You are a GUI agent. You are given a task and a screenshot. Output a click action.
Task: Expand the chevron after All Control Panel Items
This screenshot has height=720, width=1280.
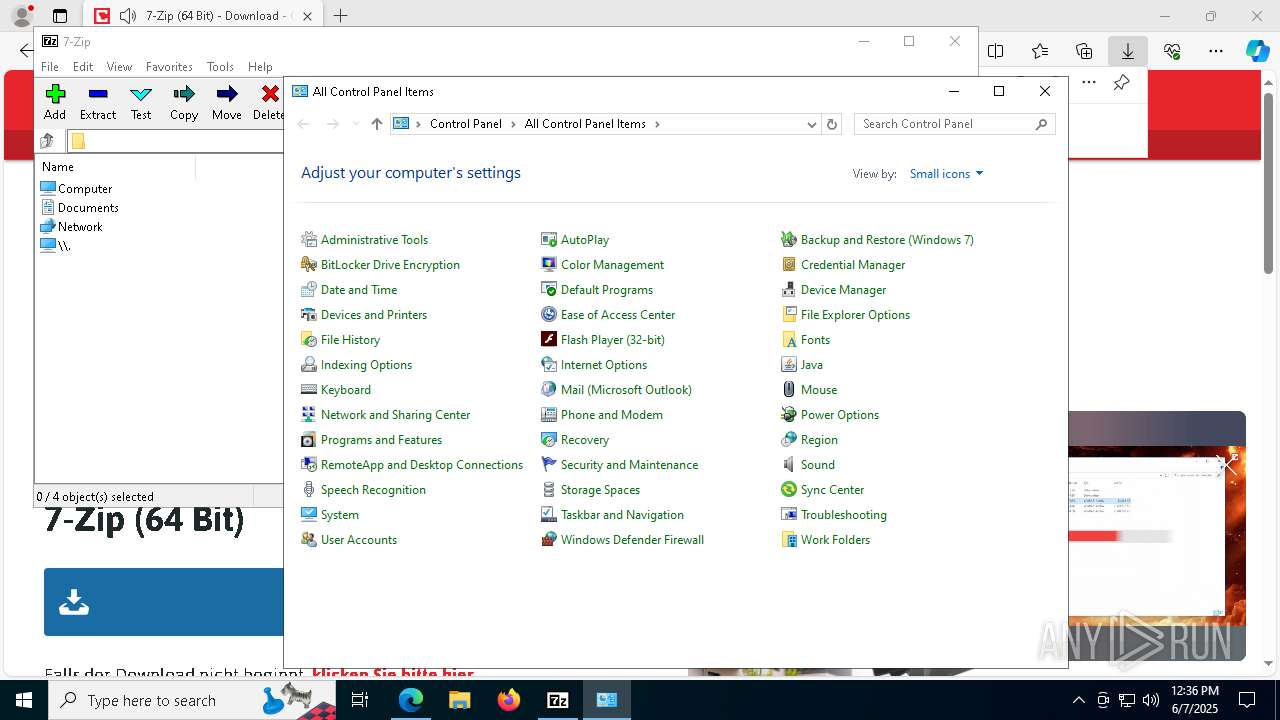657,124
